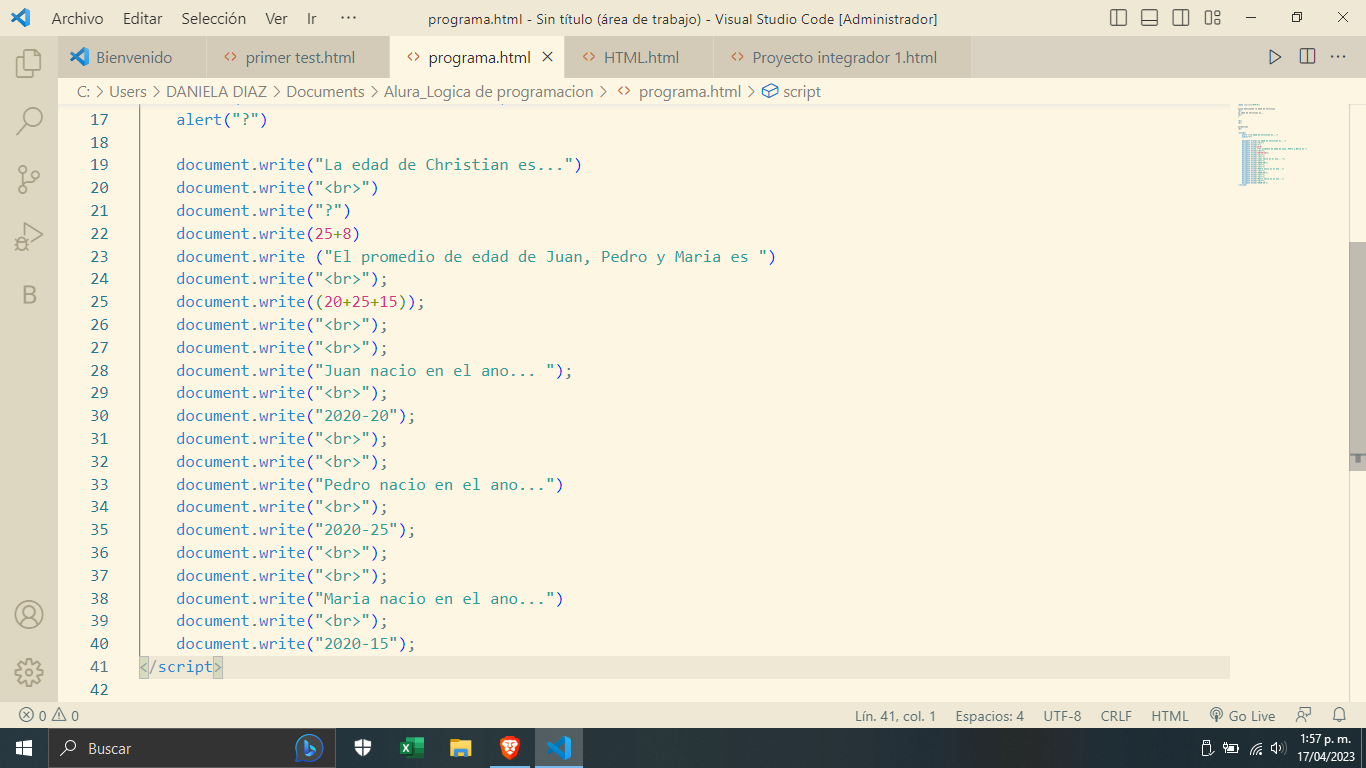Screen dimensions: 1366x768
Task: Open the Editar menu
Action: [x=142, y=18]
